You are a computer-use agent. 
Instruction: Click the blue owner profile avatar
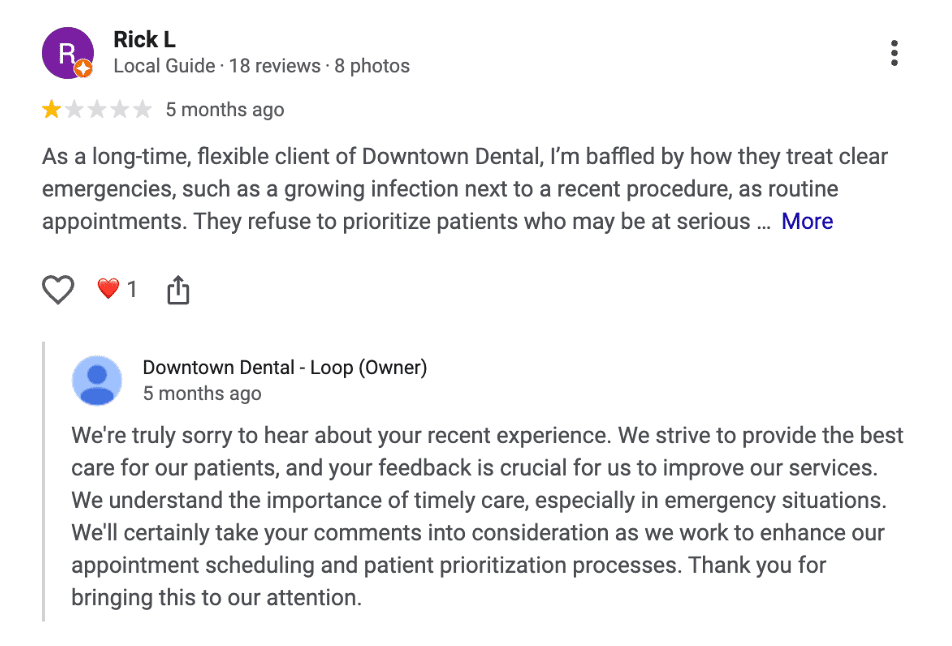coord(97,380)
